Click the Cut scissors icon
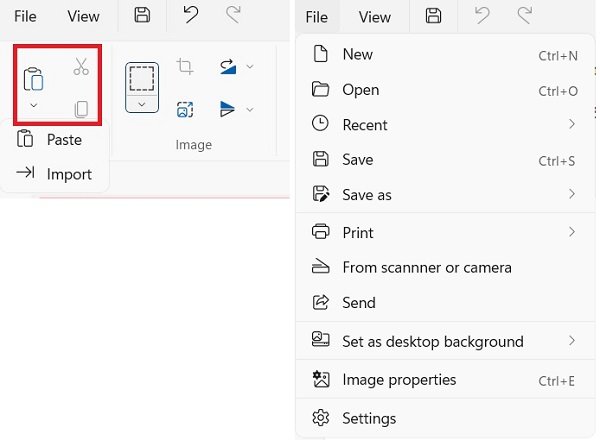Image resolution: width=600 pixels, height=440 pixels. tap(81, 66)
